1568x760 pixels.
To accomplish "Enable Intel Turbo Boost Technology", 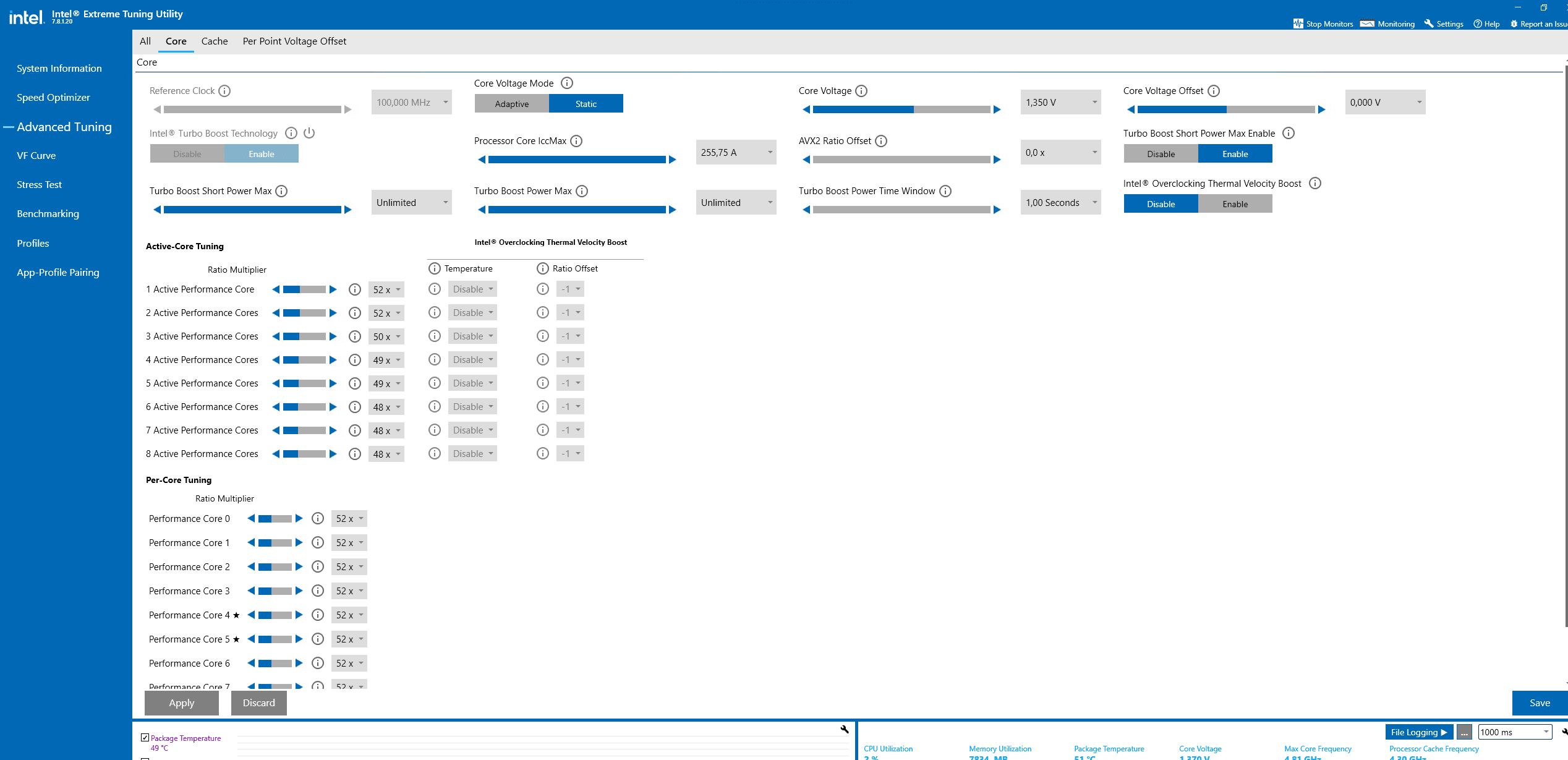I will tap(262, 153).
